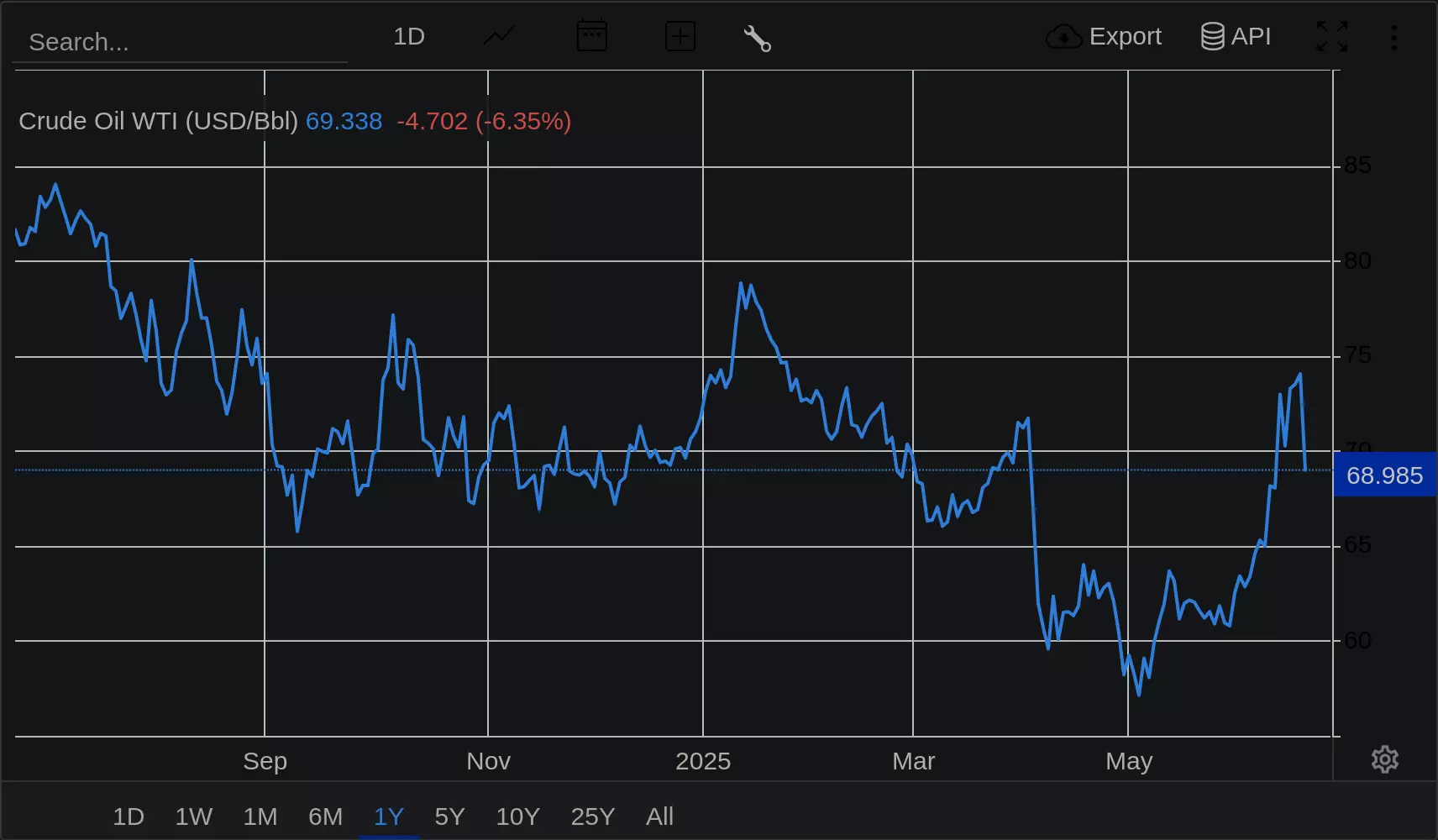This screenshot has width=1438, height=840.
Task: Click the 2025 axis label
Action: (703, 761)
